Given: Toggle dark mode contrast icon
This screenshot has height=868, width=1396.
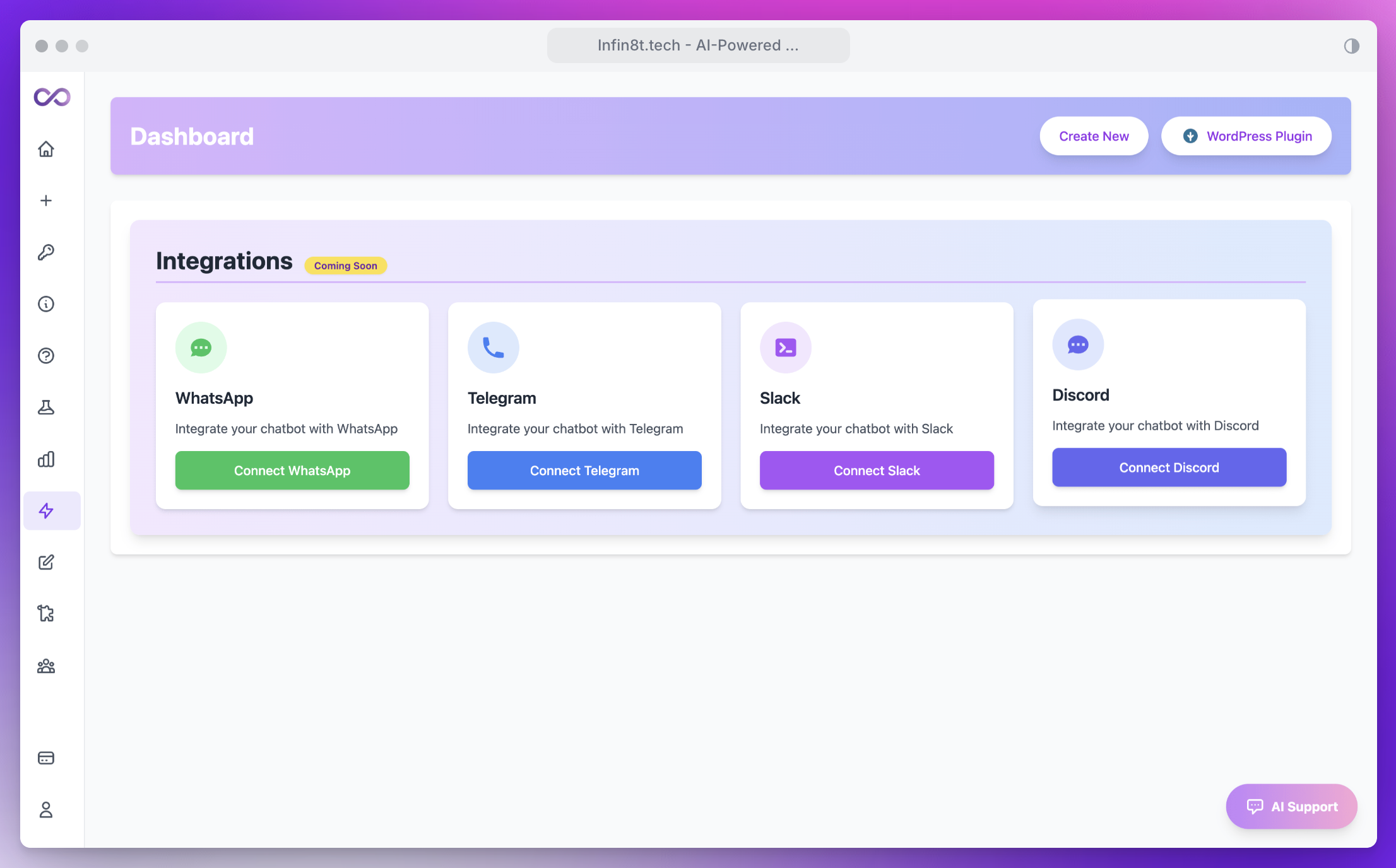Looking at the screenshot, I should point(1351,45).
